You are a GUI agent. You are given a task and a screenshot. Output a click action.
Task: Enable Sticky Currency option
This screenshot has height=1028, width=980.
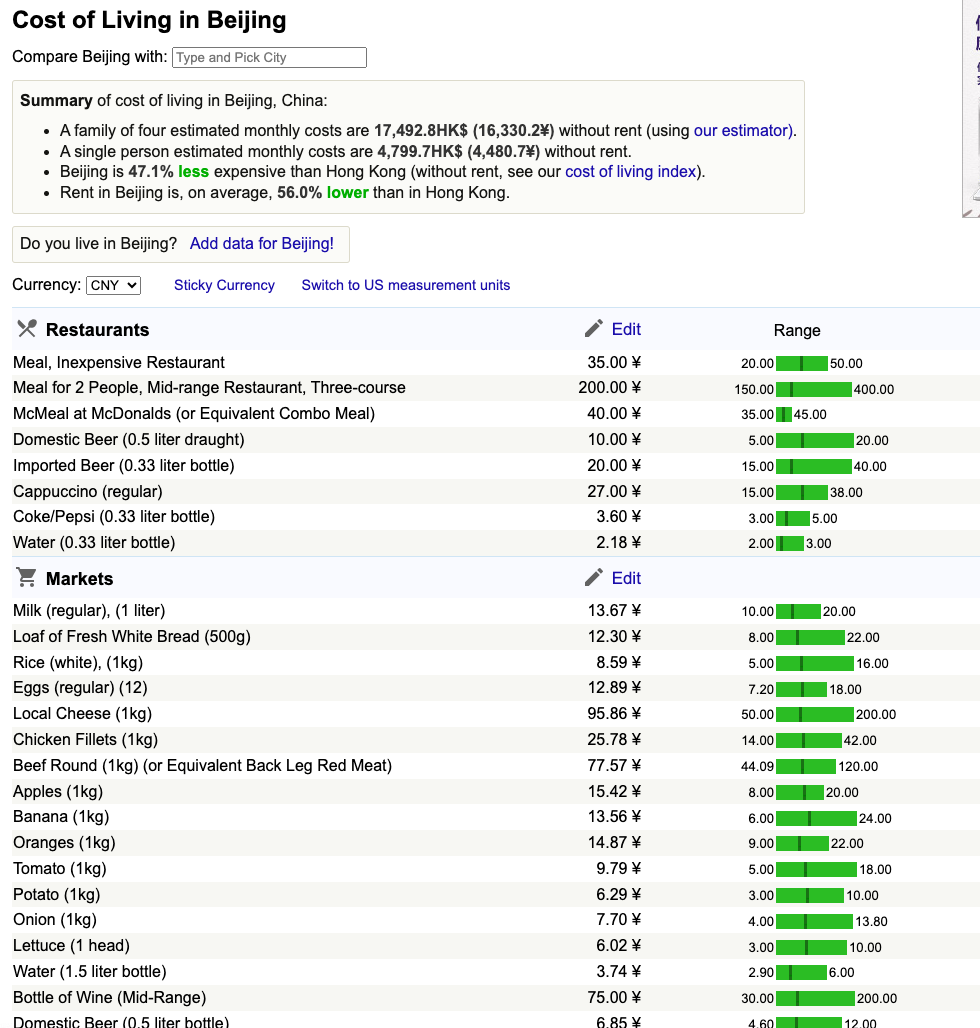(x=224, y=285)
